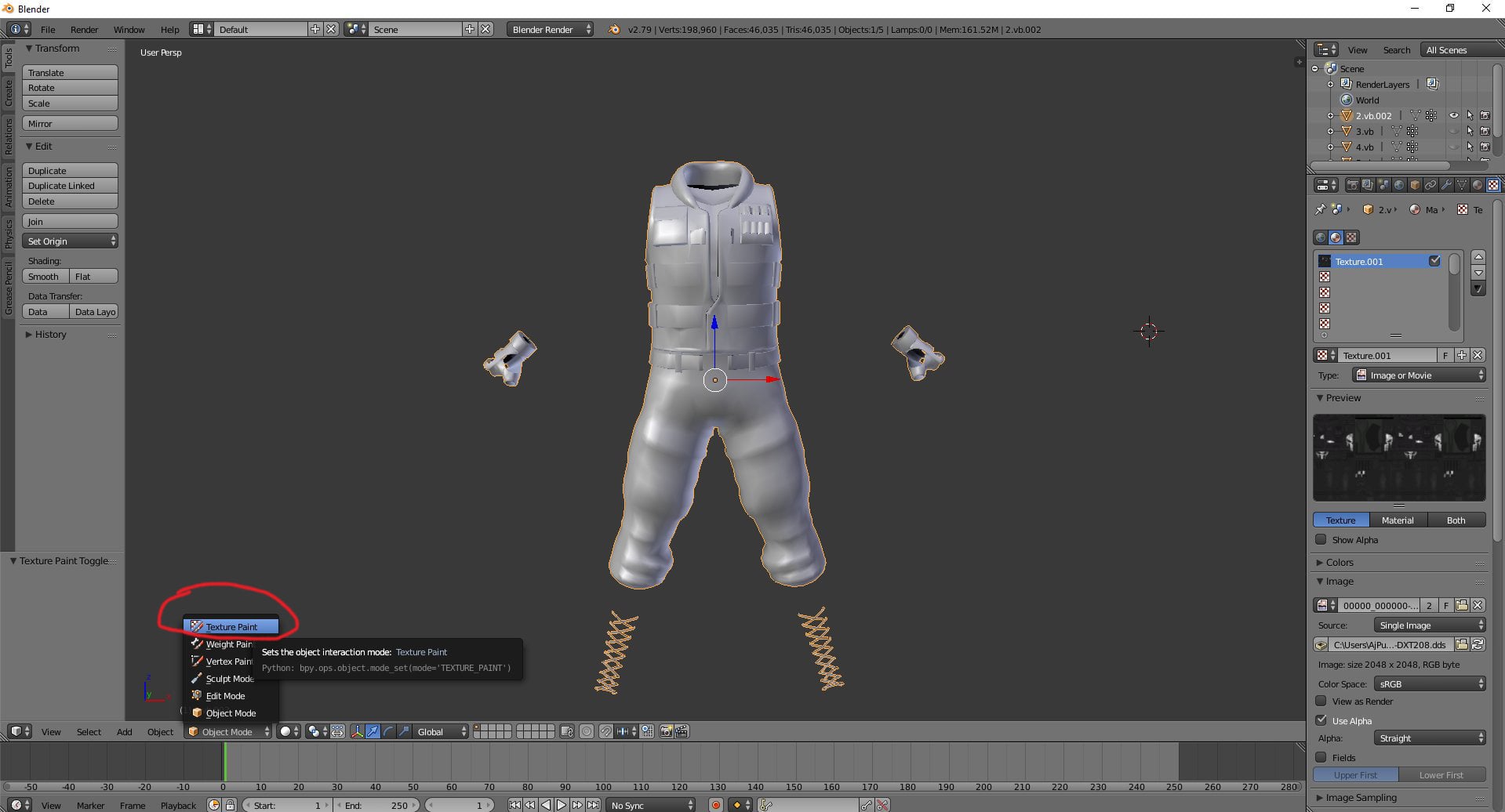Click the Smooth shading button
1505x812 pixels.
[45, 277]
